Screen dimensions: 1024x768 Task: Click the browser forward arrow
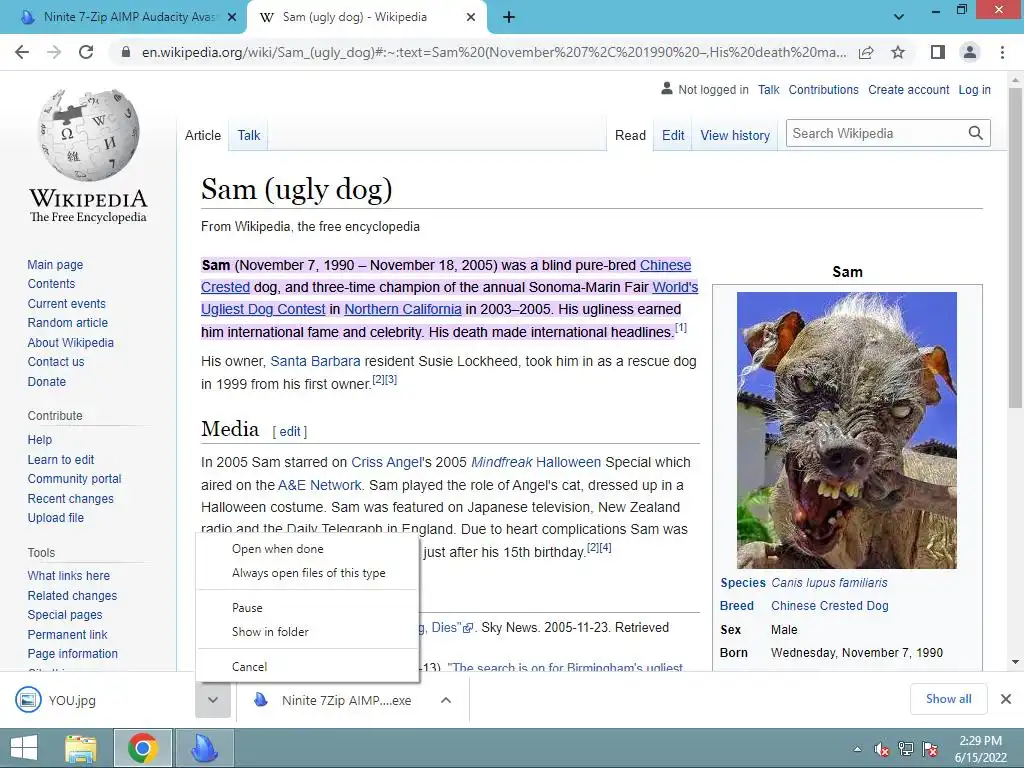point(54,52)
